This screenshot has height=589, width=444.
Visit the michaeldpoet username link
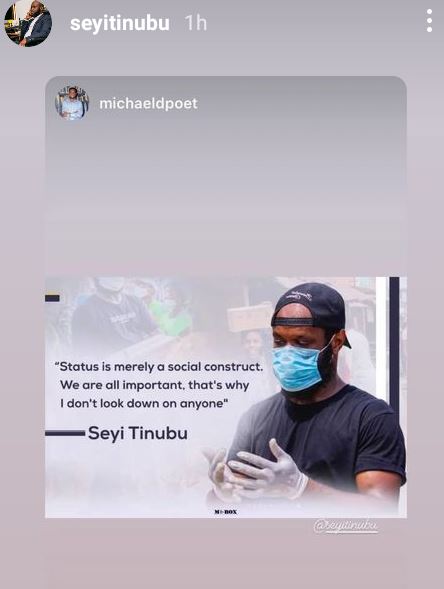148,103
